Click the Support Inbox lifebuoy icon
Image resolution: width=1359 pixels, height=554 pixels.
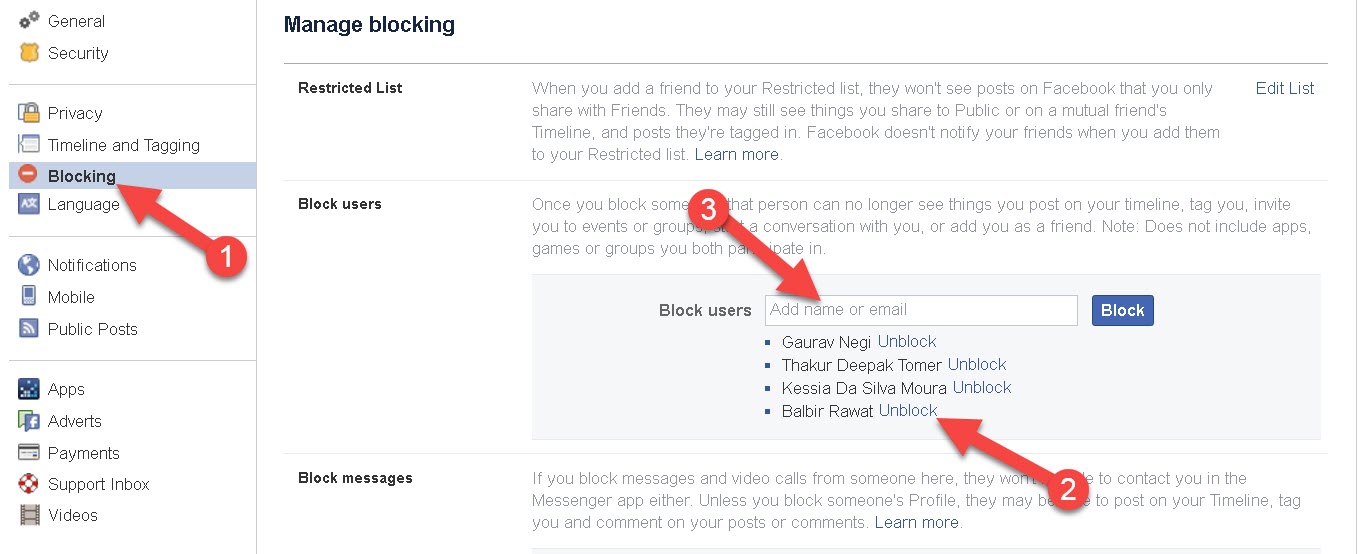tap(29, 484)
